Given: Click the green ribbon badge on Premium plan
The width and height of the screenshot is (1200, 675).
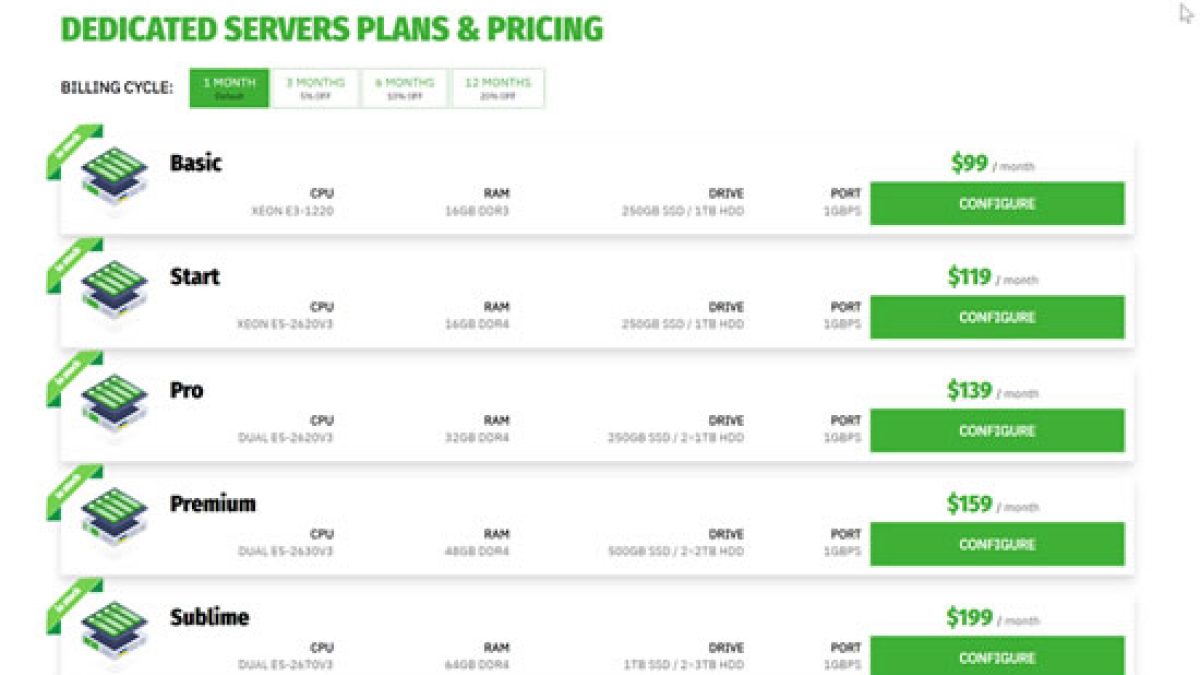Looking at the screenshot, I should 72,491.
